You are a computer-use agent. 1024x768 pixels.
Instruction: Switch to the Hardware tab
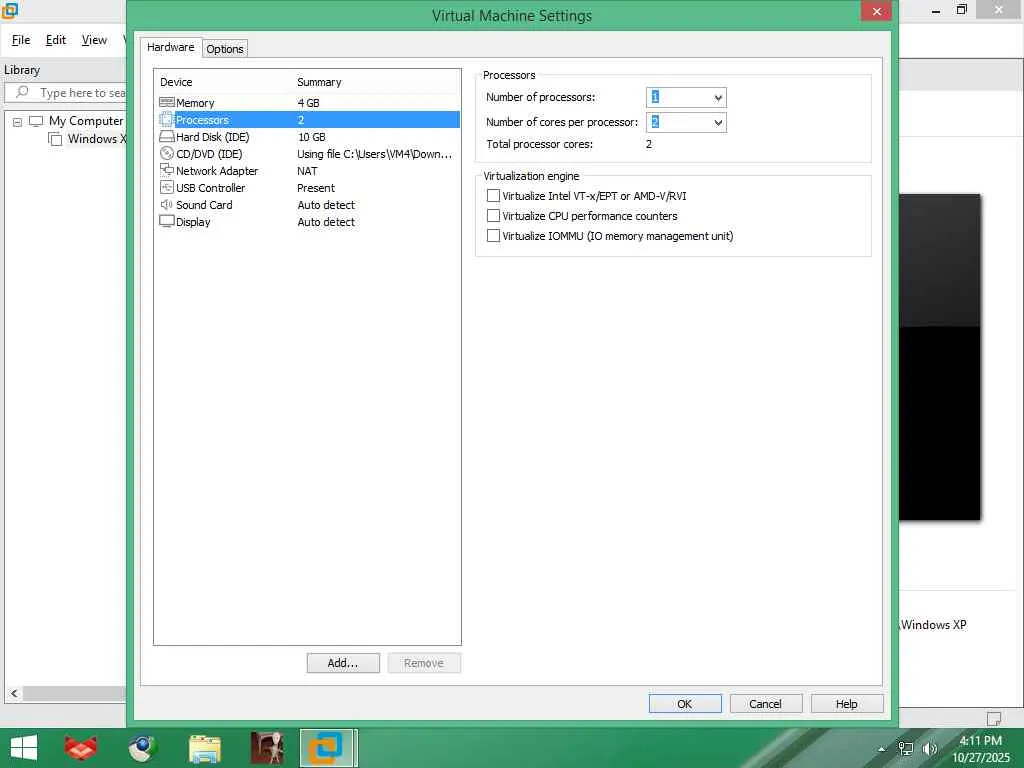pos(170,47)
